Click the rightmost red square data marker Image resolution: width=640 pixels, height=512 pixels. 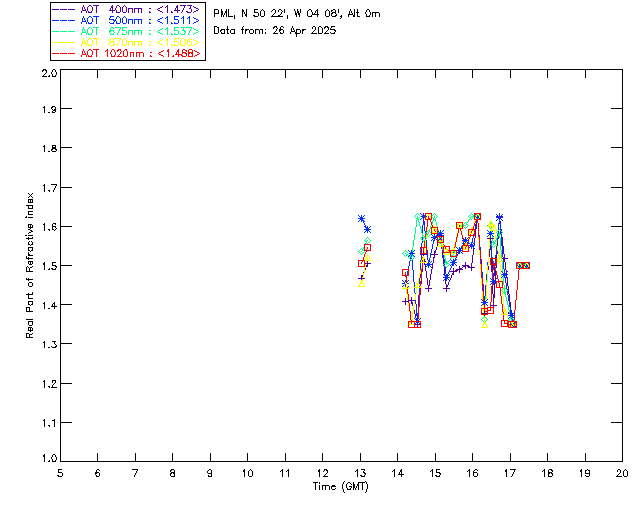coord(526,265)
